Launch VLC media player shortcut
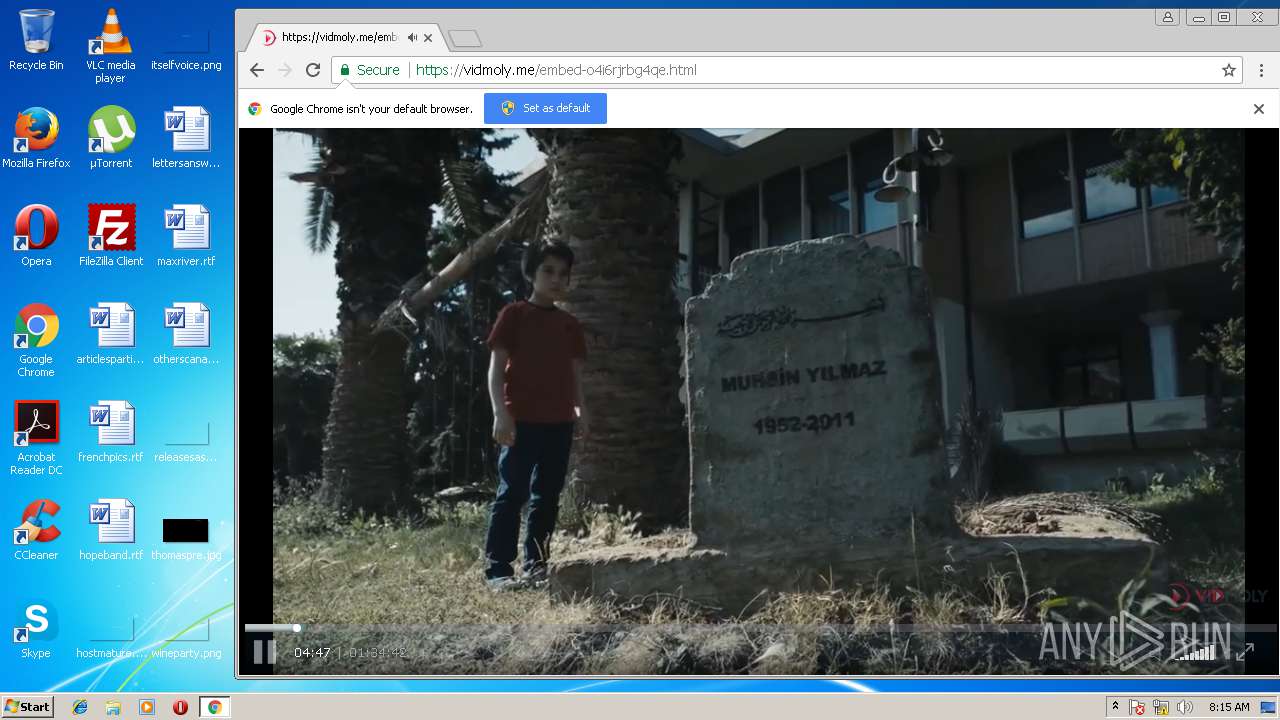Image resolution: width=1280 pixels, height=720 pixels. pyautogui.click(x=111, y=46)
